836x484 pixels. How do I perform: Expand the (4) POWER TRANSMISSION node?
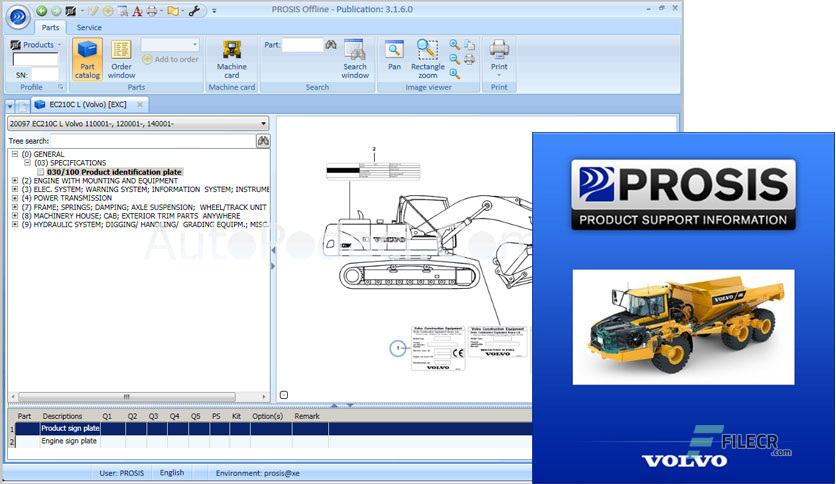pos(14,198)
